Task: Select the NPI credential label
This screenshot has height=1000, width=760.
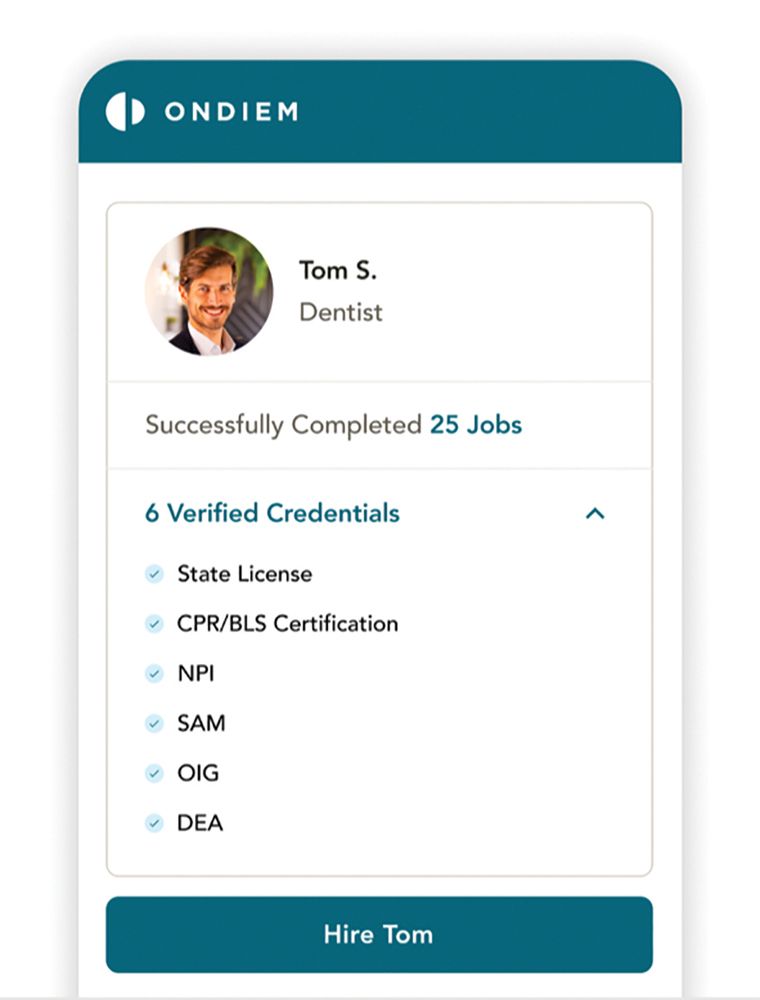Action: click(x=196, y=674)
